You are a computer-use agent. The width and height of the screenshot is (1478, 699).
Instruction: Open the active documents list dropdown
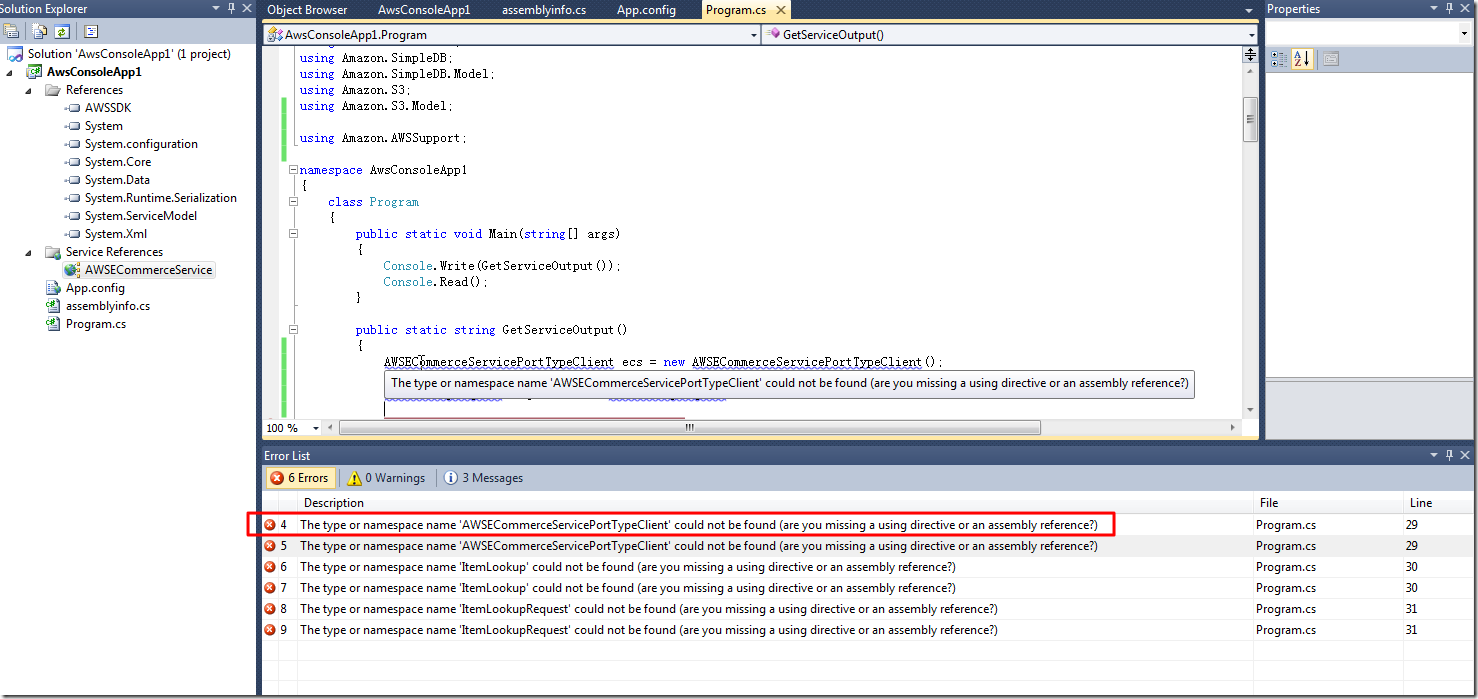click(1248, 11)
